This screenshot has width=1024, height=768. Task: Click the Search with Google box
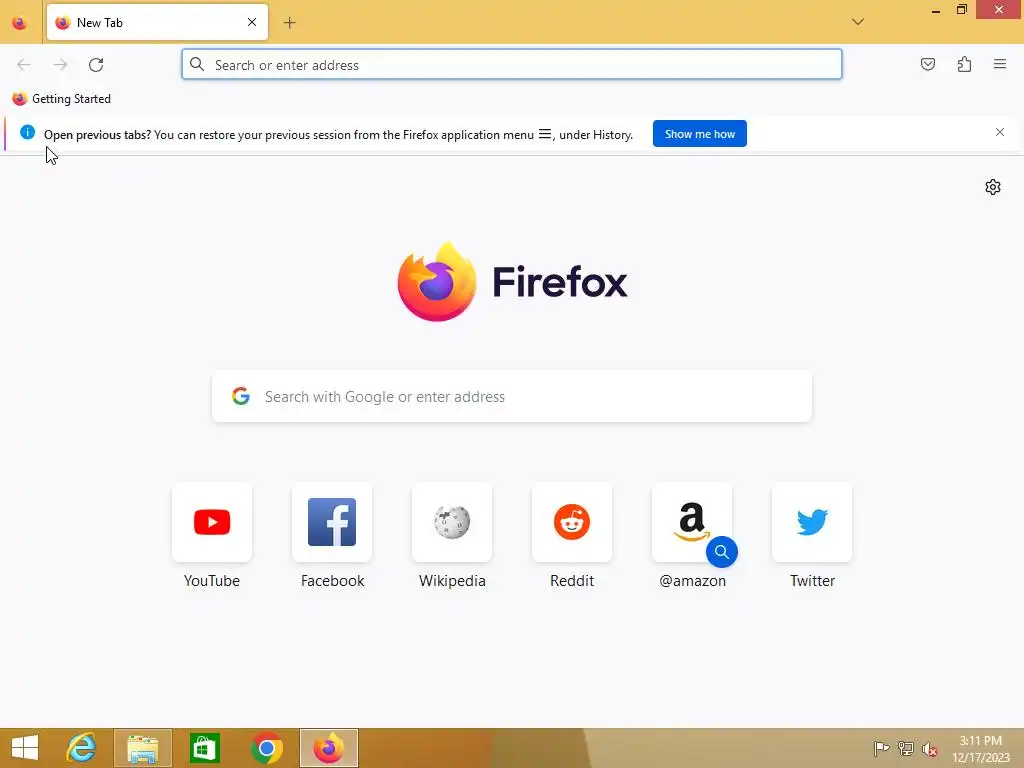tap(511, 396)
